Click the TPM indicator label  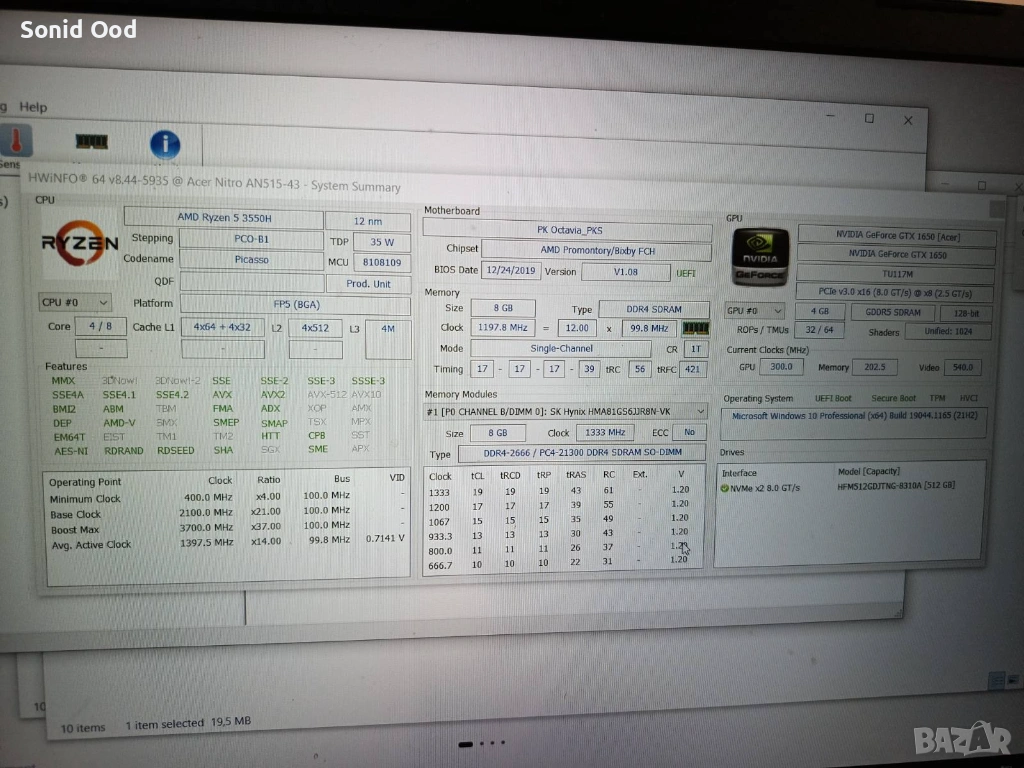click(x=937, y=398)
